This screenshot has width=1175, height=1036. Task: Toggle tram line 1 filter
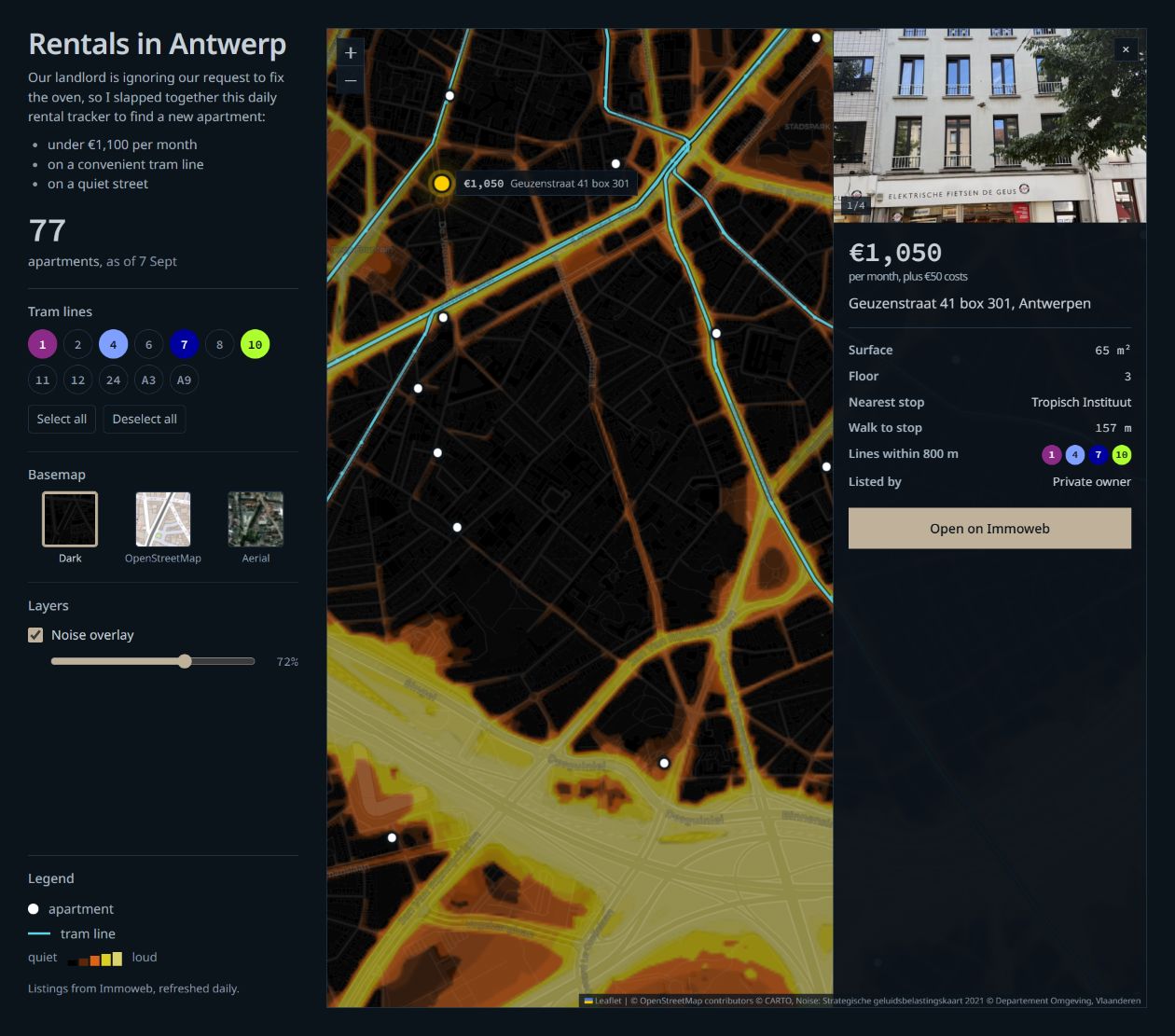point(42,344)
